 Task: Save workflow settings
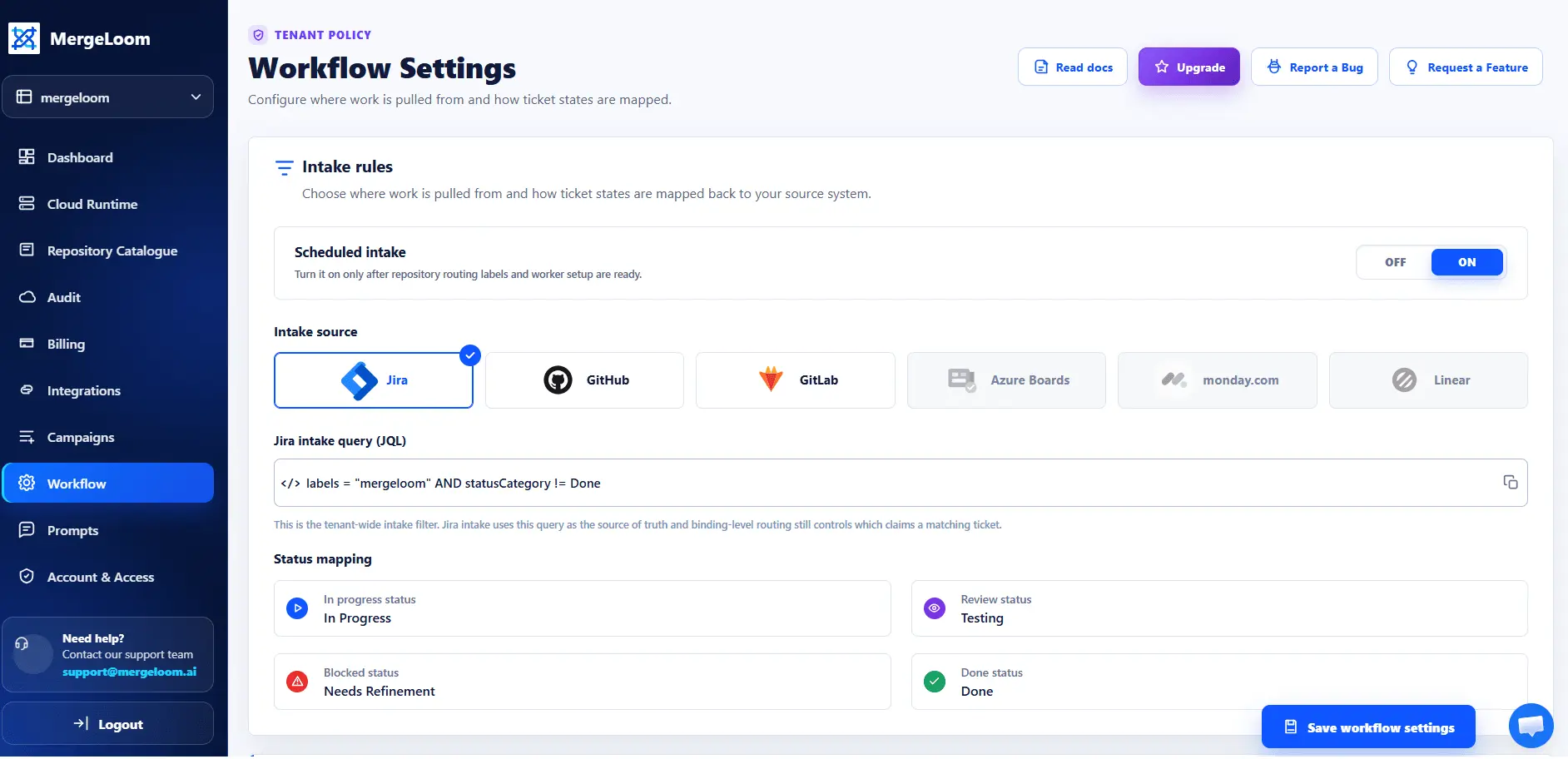[1368, 727]
